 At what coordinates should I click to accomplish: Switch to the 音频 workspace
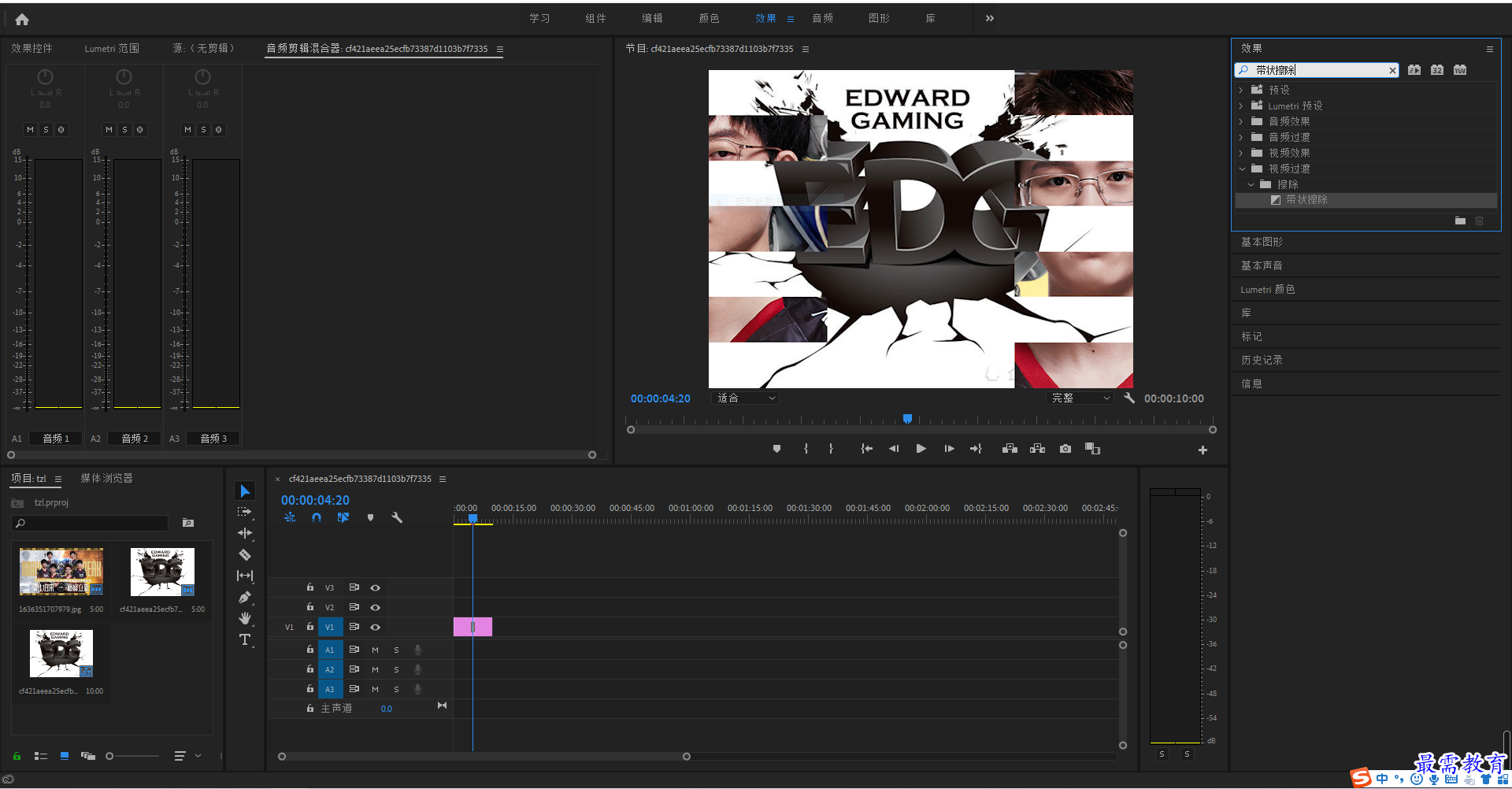(x=823, y=18)
